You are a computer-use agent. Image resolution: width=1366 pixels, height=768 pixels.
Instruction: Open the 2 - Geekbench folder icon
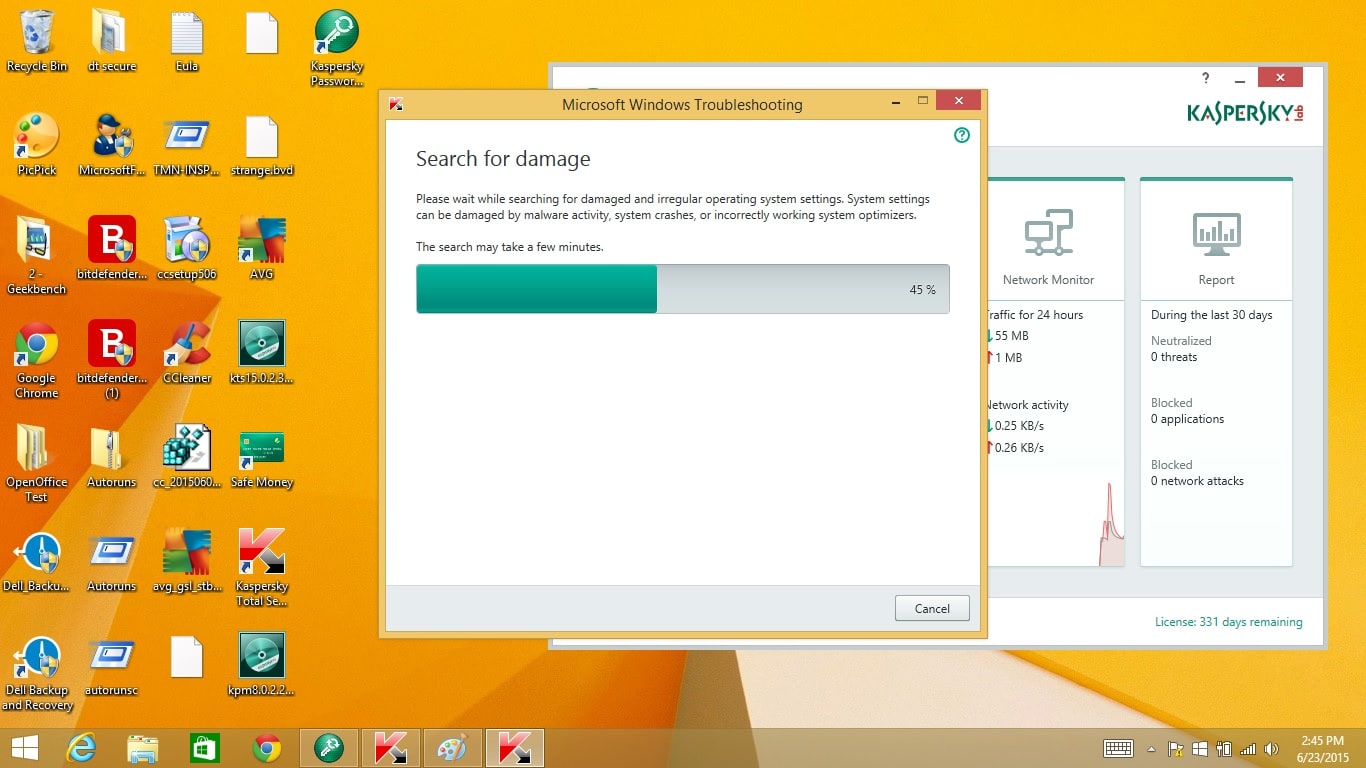(37, 255)
